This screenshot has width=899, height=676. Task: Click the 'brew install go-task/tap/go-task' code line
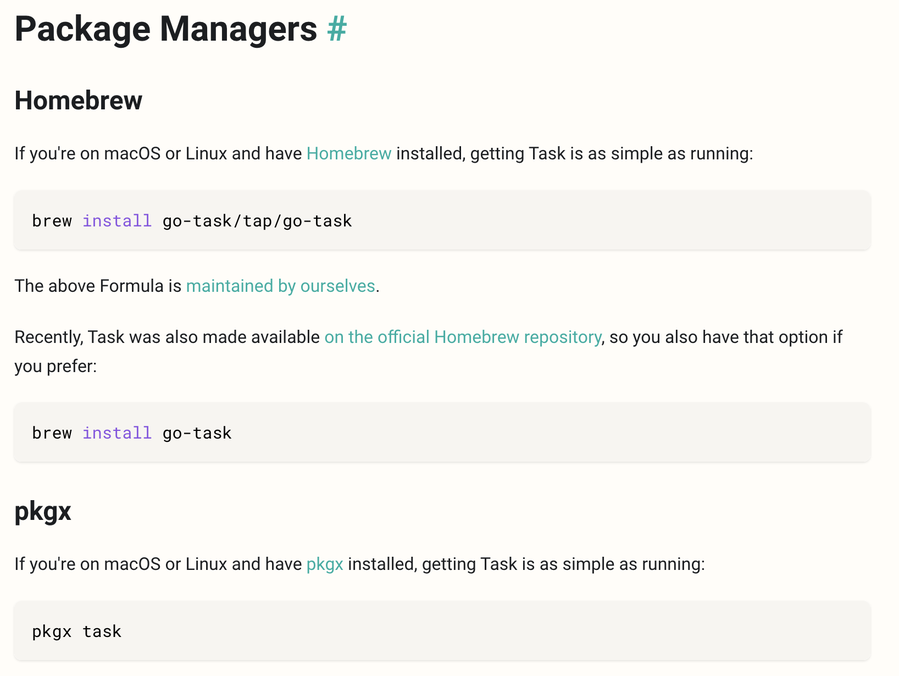tap(191, 221)
